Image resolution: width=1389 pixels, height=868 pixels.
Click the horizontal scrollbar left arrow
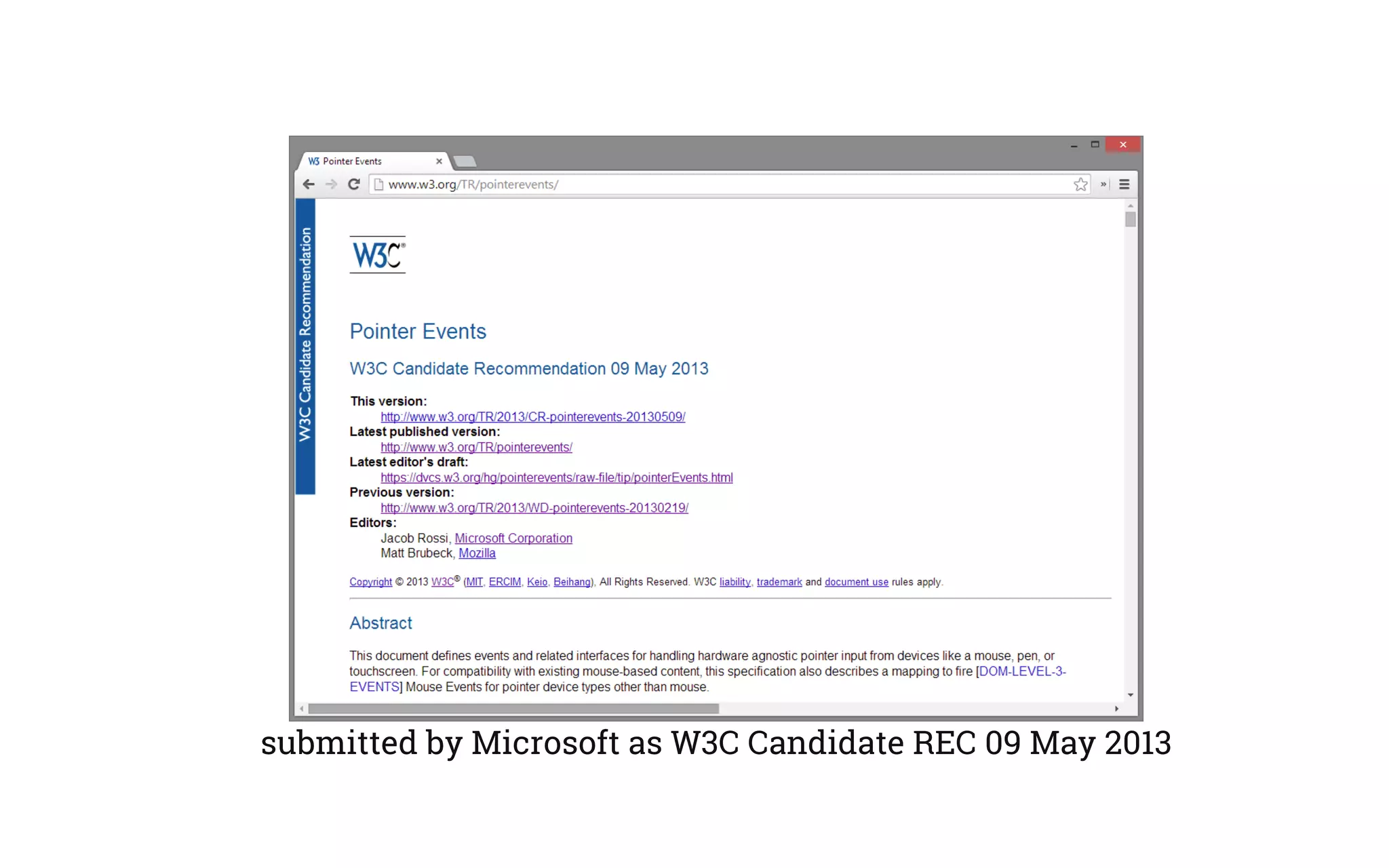(x=302, y=709)
